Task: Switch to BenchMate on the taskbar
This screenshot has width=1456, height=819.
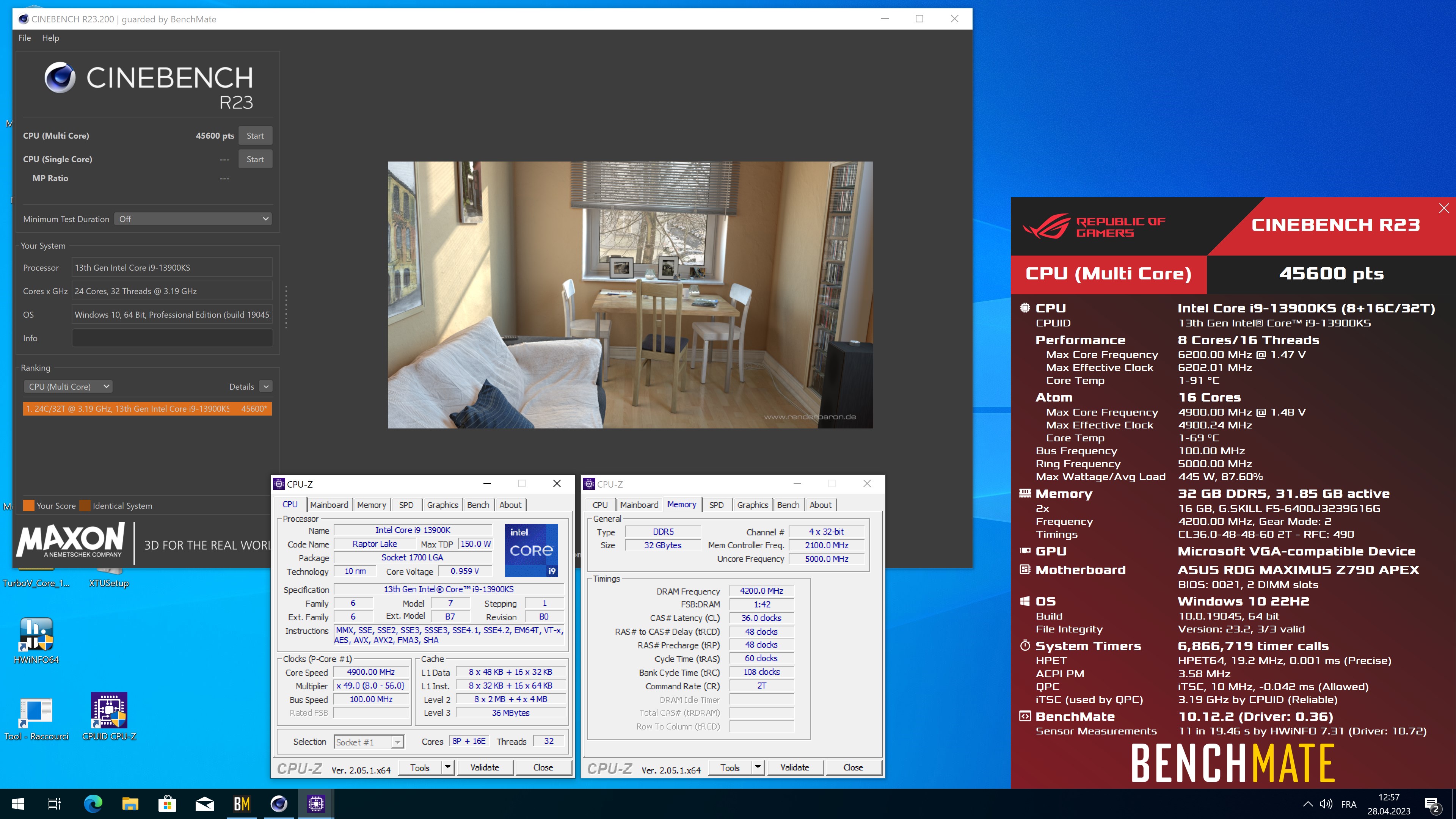Action: pyautogui.click(x=242, y=804)
